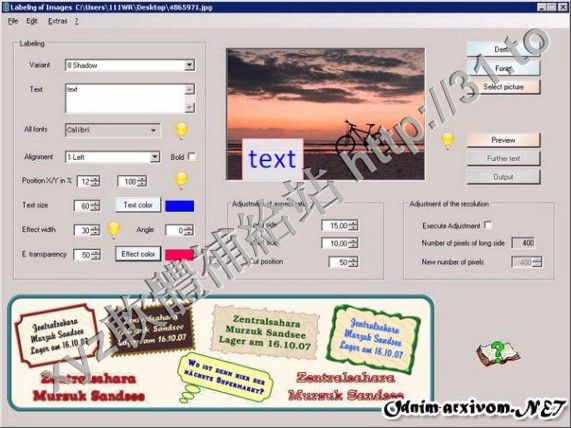Screen dimensions: 571x428
Task: Click the adjustment stepper showing 15.00
Action: click(x=340, y=225)
